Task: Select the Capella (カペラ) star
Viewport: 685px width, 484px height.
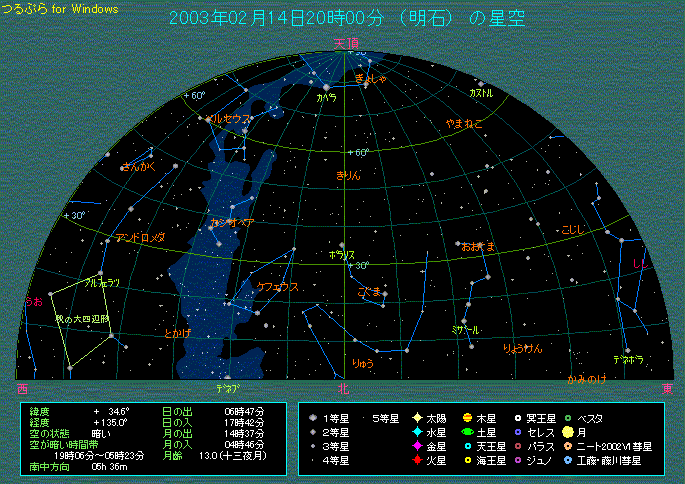Action: click(x=327, y=88)
